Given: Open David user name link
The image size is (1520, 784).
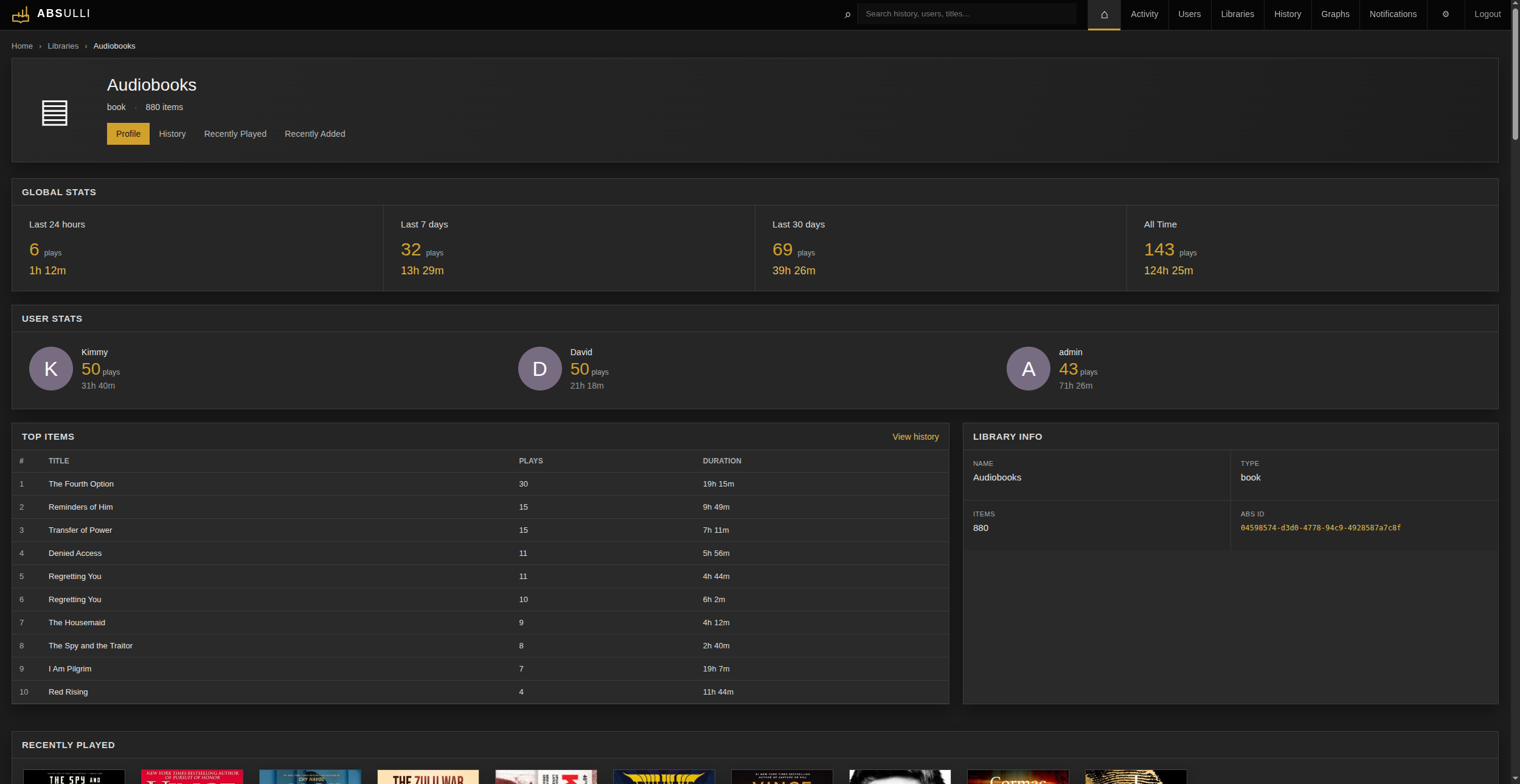Looking at the screenshot, I should pos(581,352).
